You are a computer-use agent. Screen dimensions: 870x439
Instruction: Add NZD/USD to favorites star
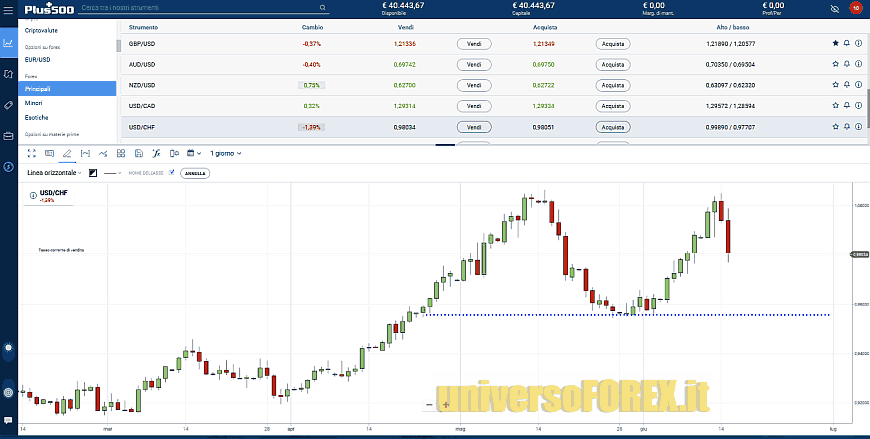point(836,85)
